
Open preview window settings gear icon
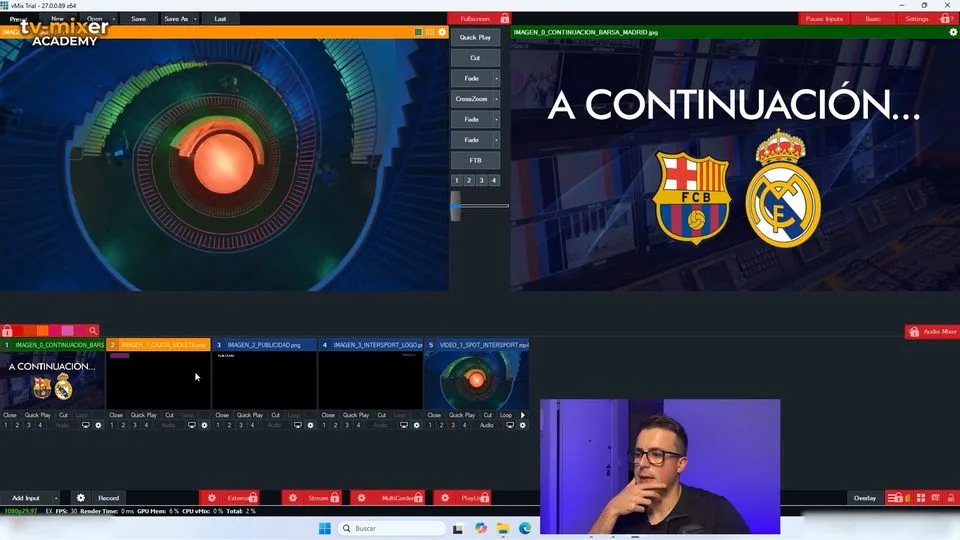[x=442, y=32]
